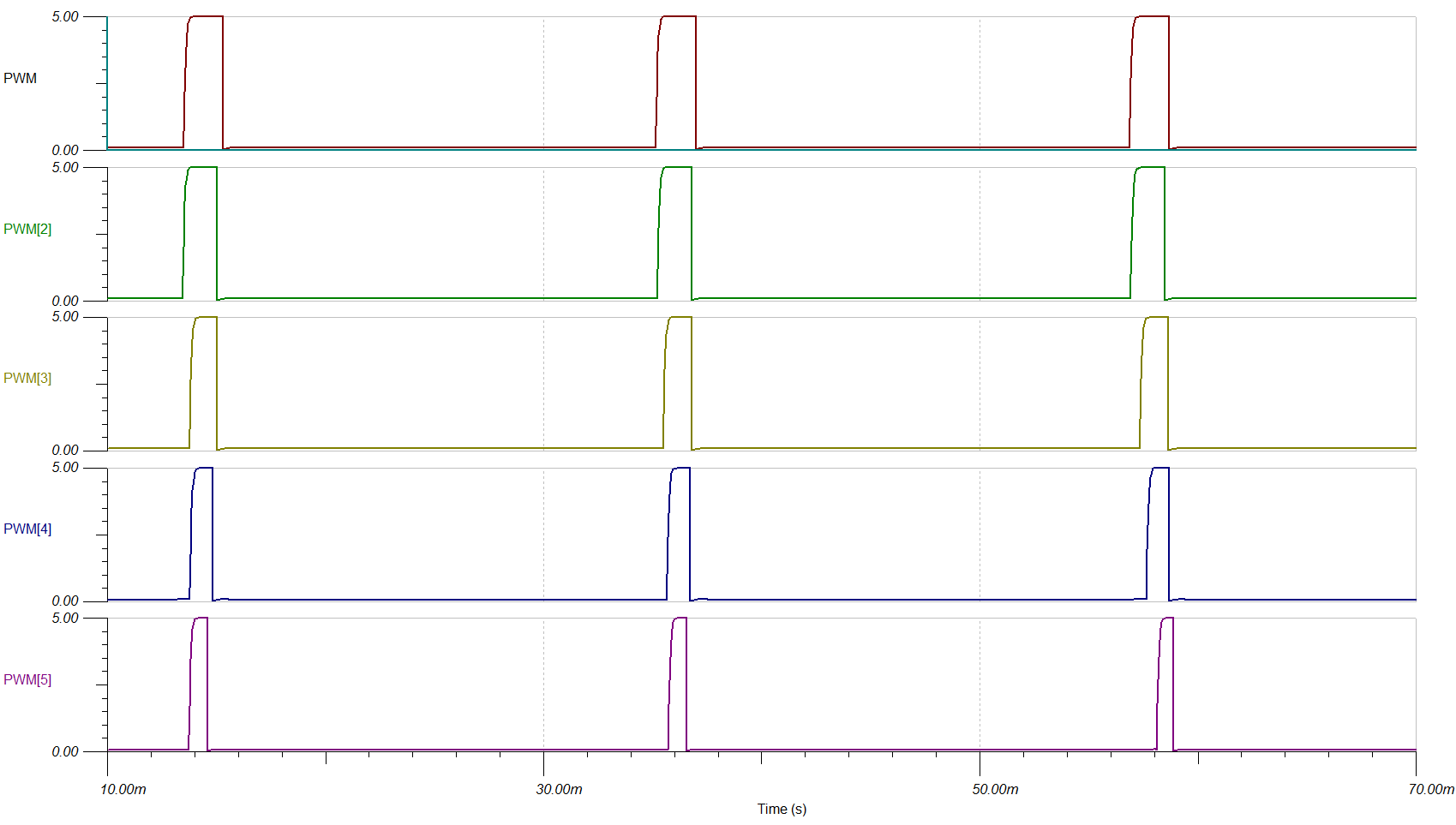The image size is (1456, 825).
Task: Click the 10.00m time axis label
Action: point(123,789)
